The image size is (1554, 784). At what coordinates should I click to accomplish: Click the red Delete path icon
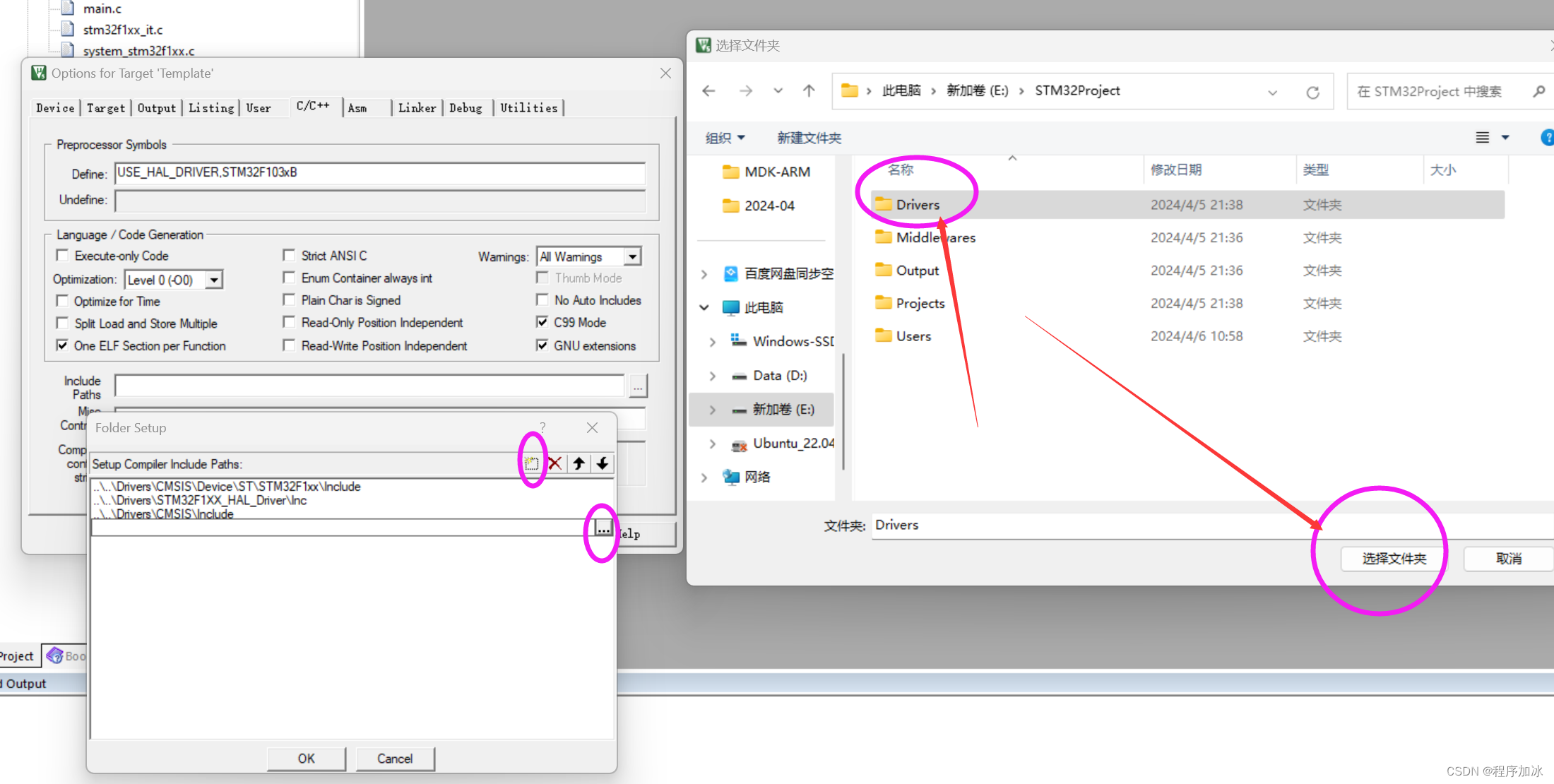click(x=555, y=463)
